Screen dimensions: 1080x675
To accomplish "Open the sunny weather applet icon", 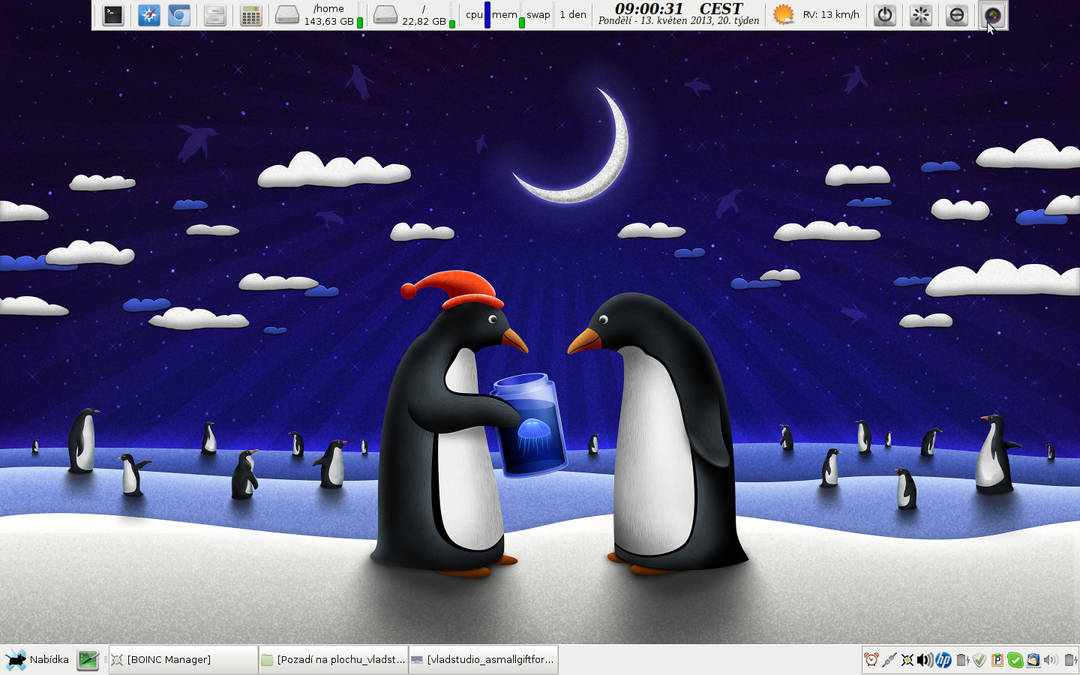I will coord(783,15).
